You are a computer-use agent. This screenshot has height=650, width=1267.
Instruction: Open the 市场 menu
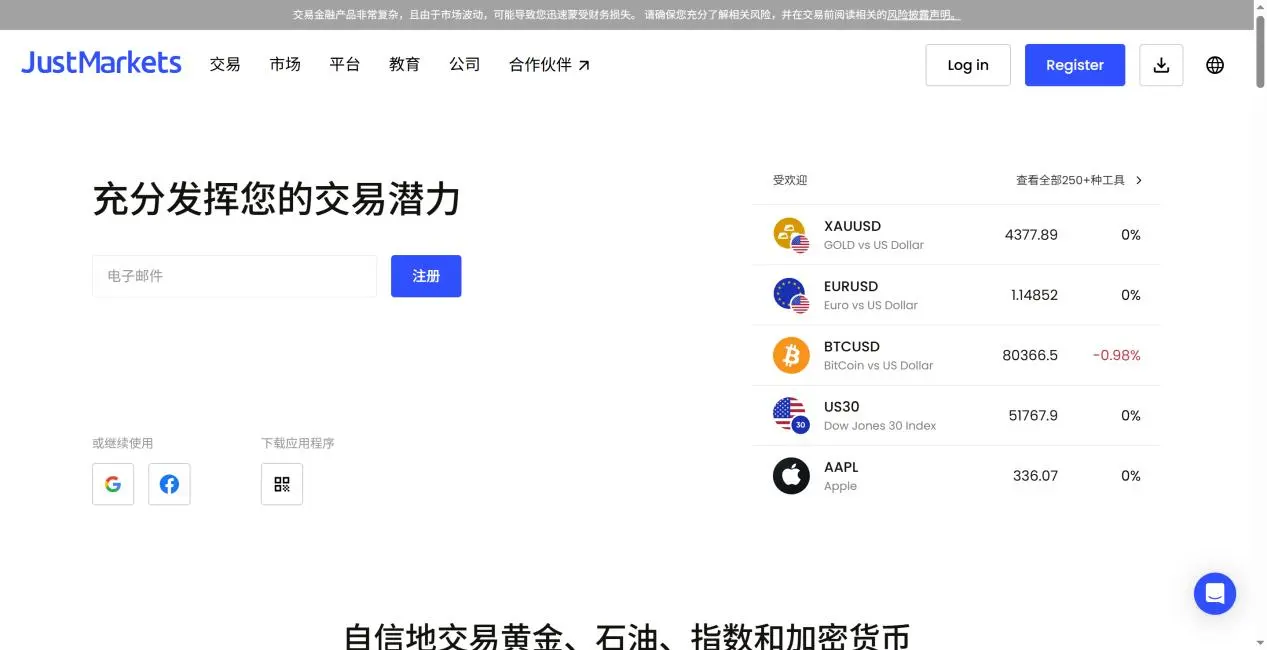285,64
